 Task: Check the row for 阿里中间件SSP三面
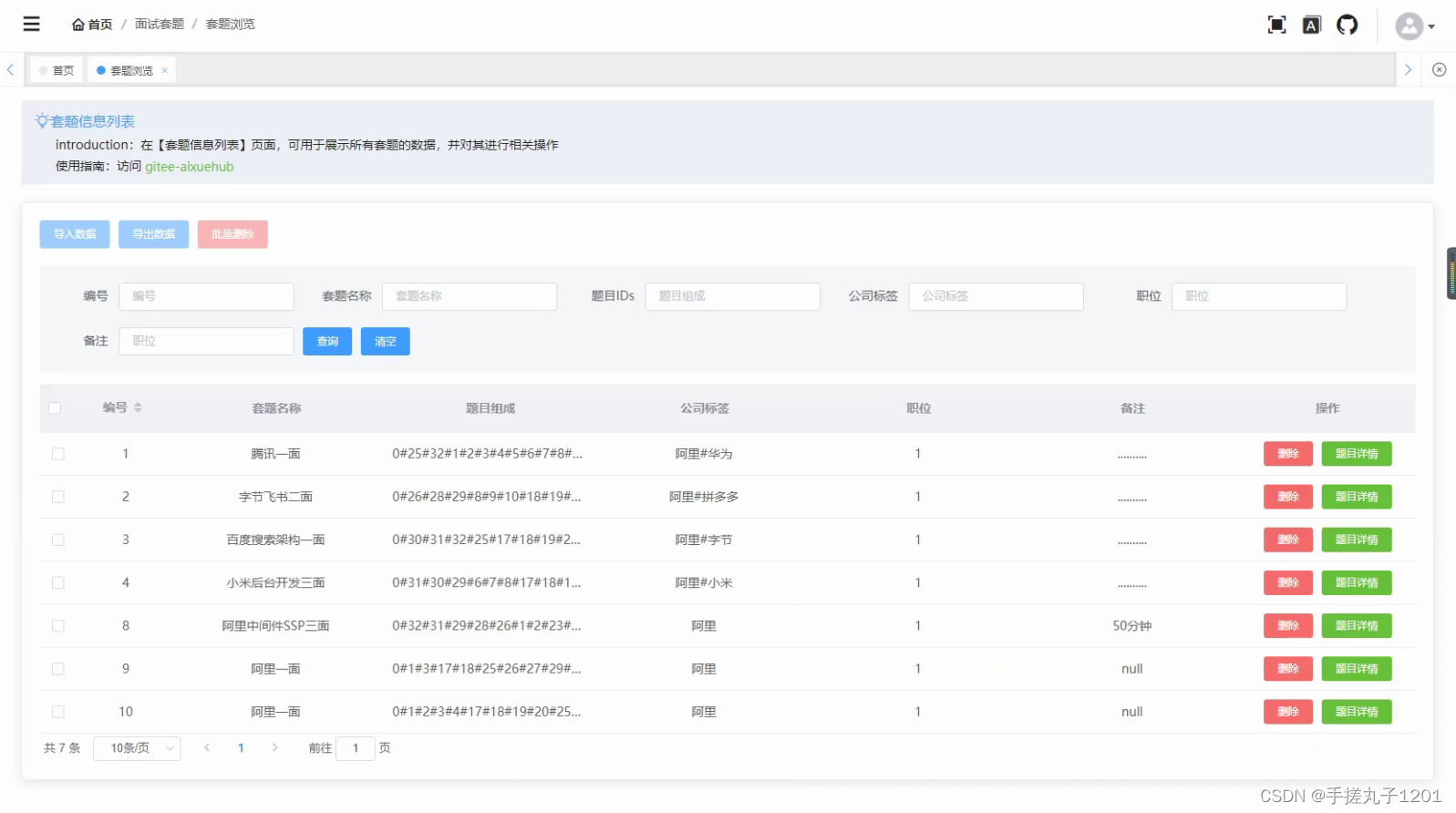pos(58,625)
